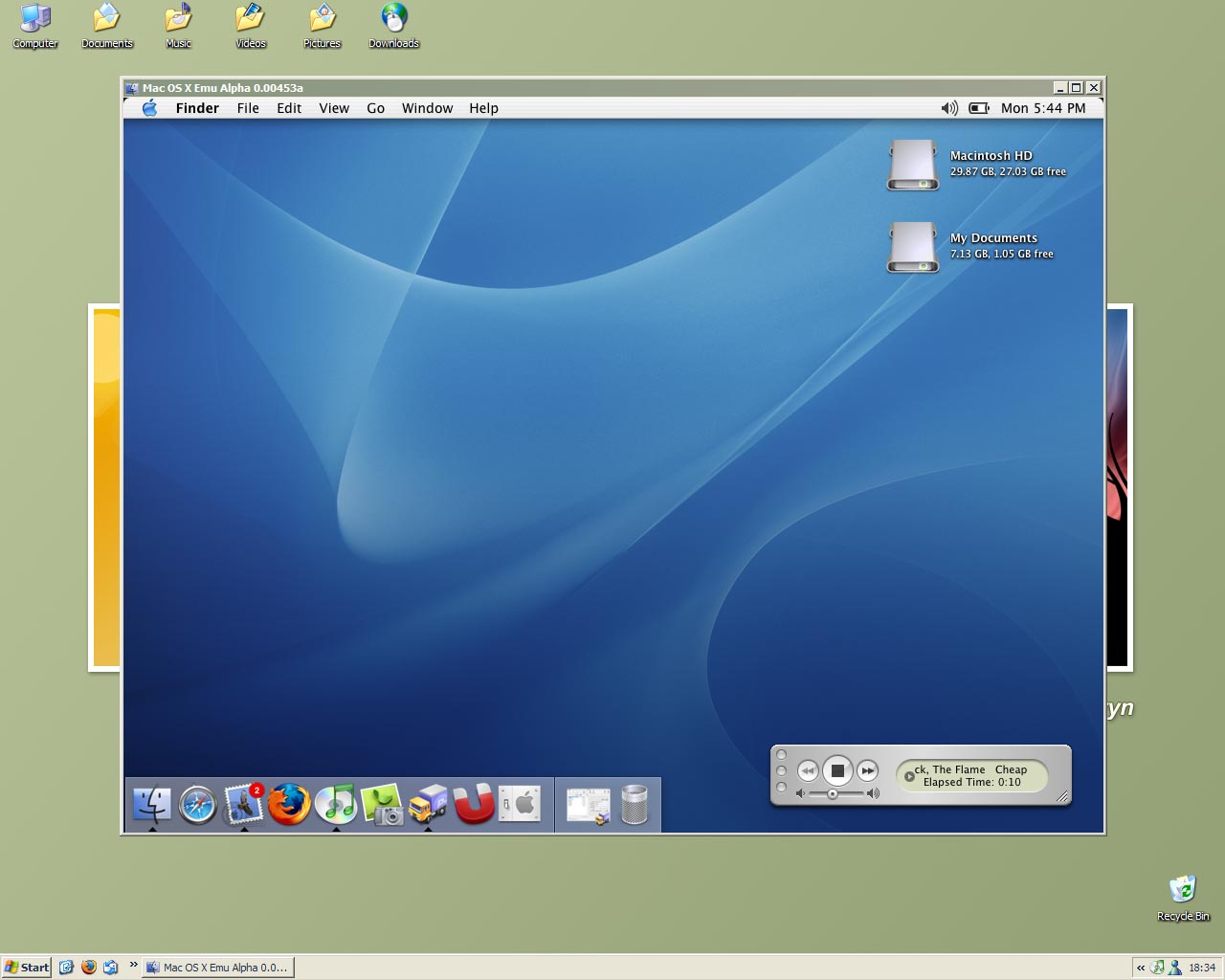Open the Edit menu
The height and width of the screenshot is (980, 1225).
coord(289,108)
